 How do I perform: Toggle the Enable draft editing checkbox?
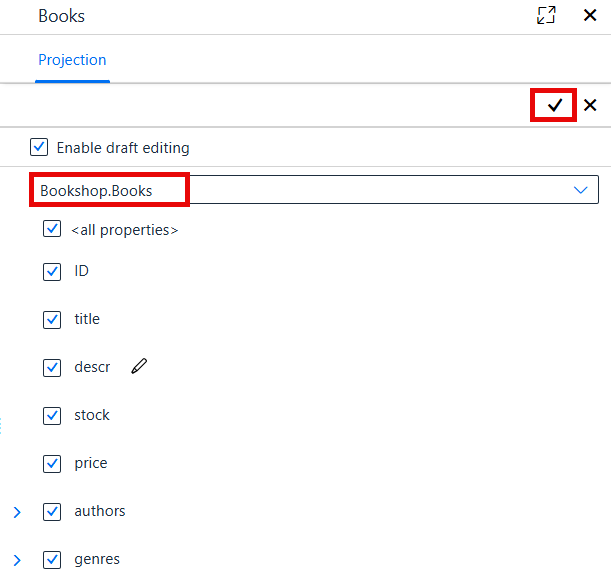(39, 147)
